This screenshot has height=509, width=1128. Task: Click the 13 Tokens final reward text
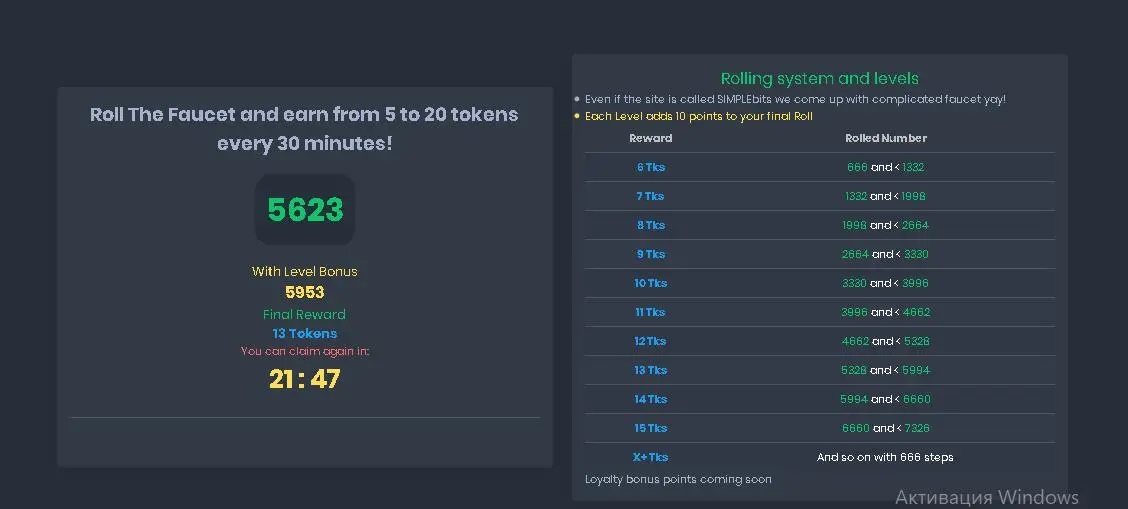pos(305,334)
